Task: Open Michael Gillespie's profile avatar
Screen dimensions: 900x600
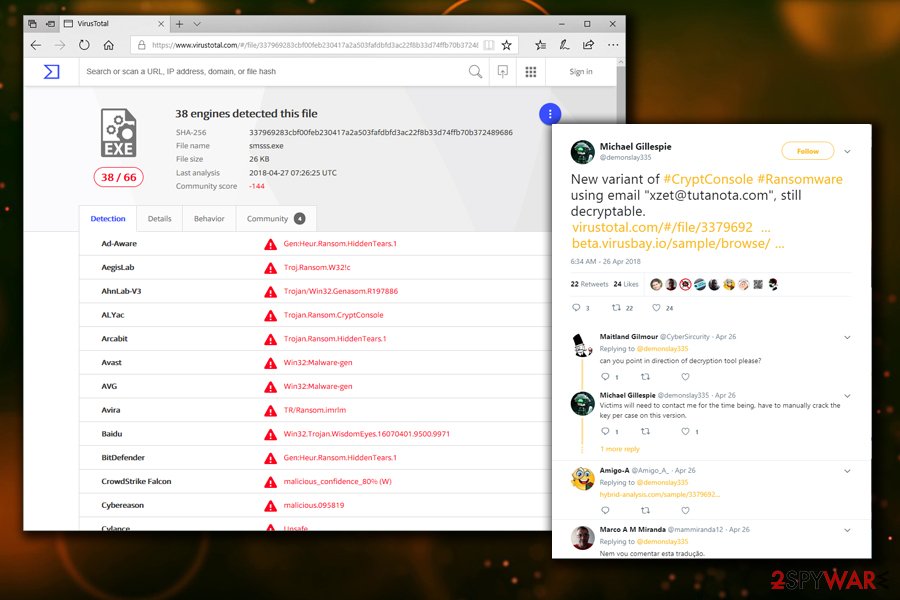Action: (x=582, y=152)
